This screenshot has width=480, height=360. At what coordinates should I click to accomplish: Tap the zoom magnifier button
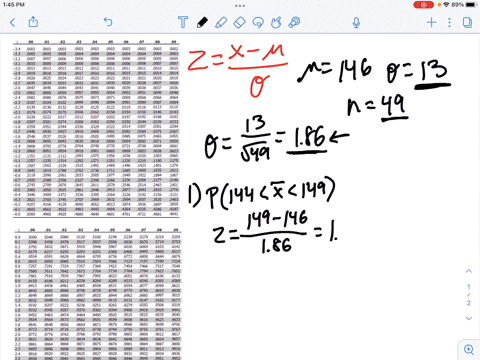click(469, 349)
